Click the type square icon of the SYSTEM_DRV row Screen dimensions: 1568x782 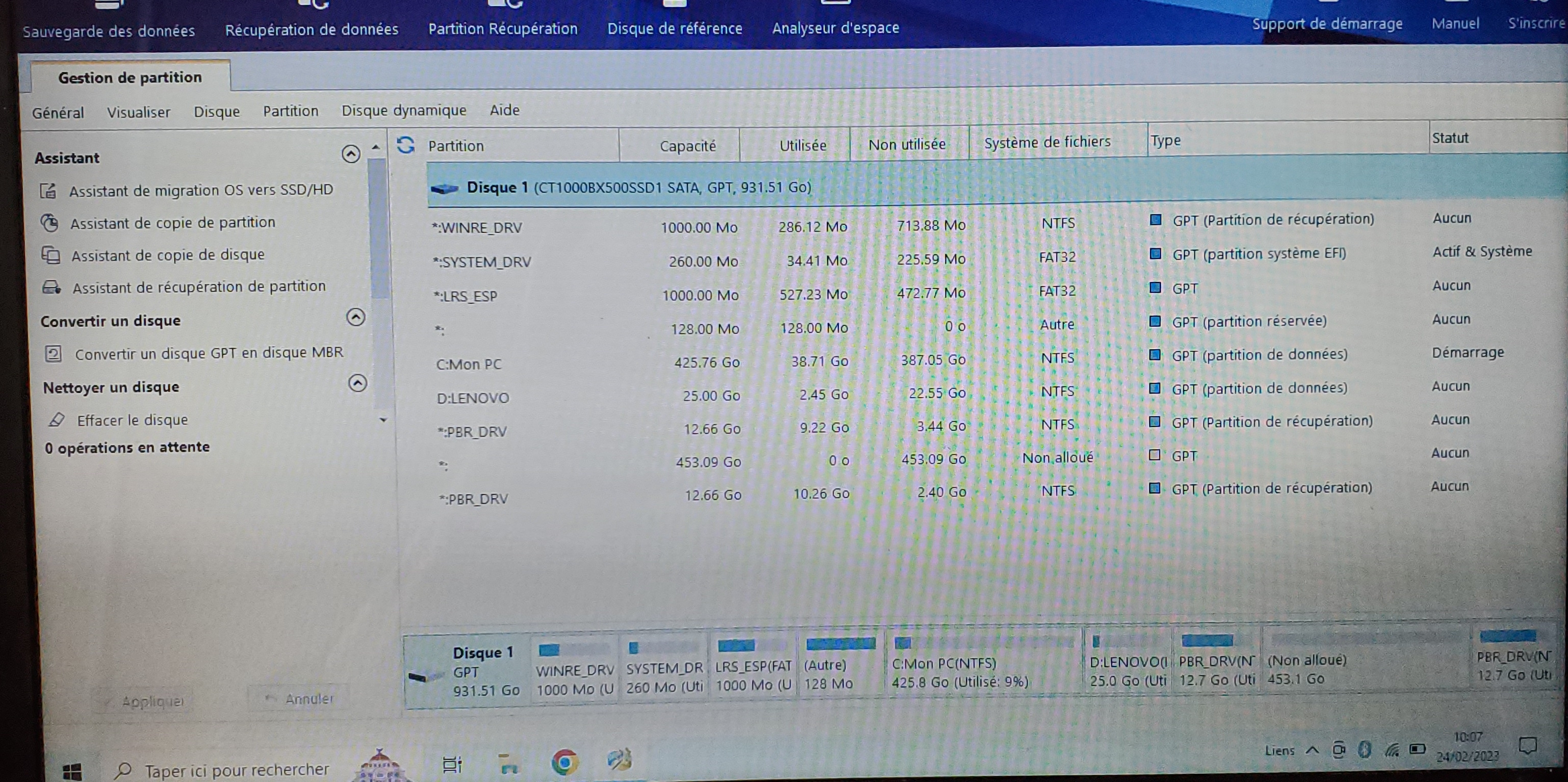pos(1155,254)
